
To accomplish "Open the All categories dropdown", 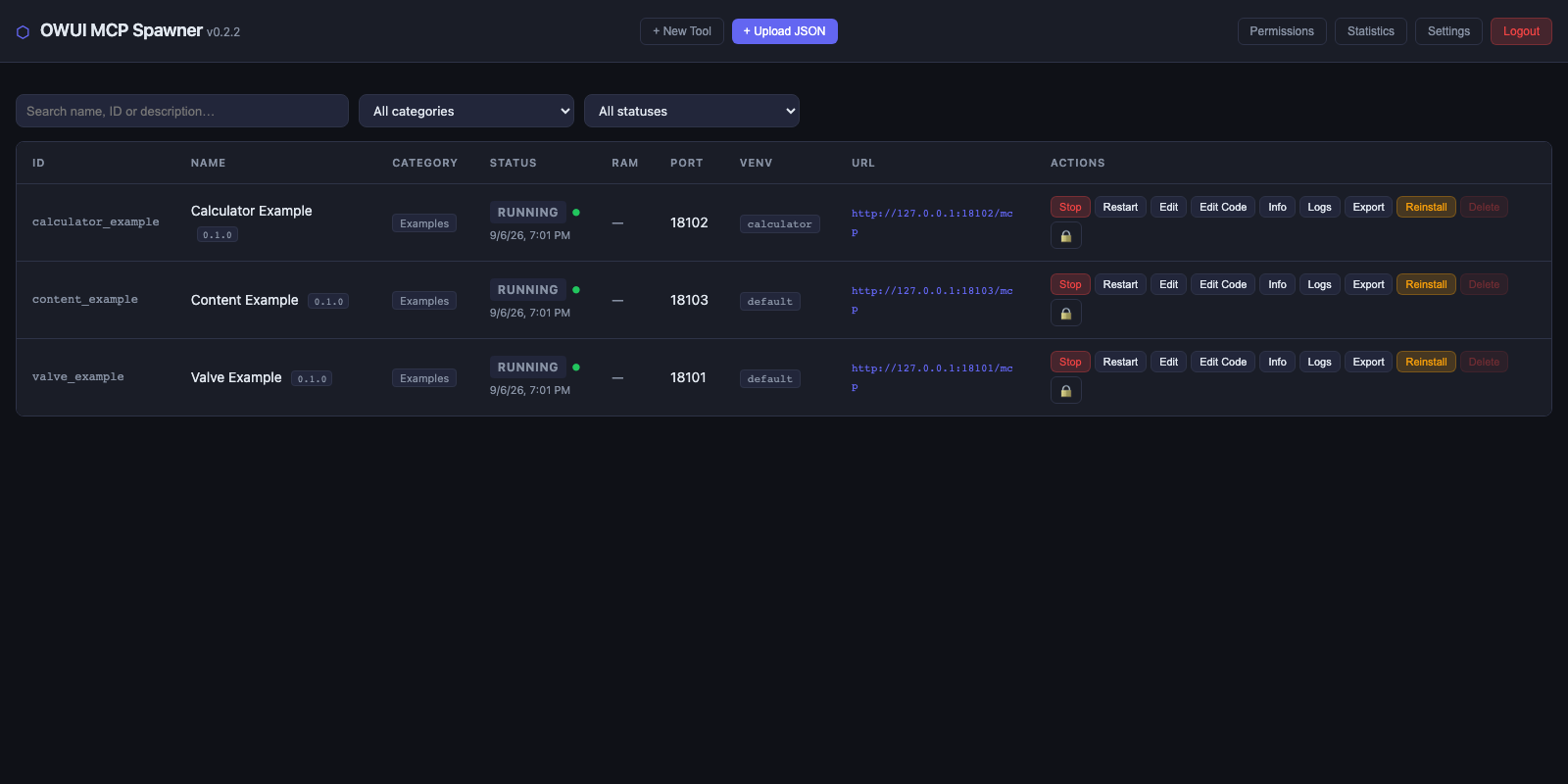I will tap(466, 111).
